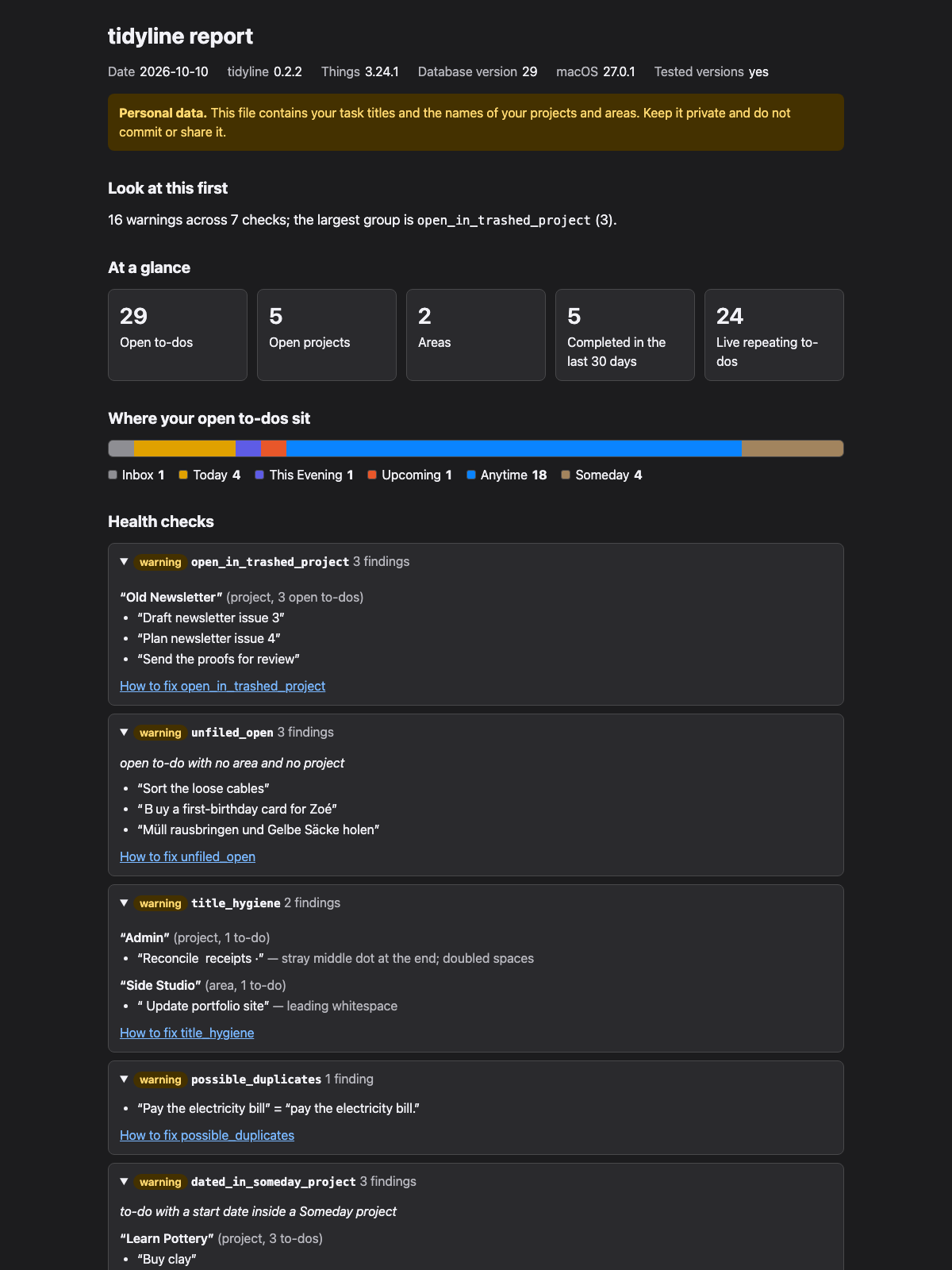Click the gray Inbox bar segment
This screenshot has width=952, height=1270.
(x=121, y=448)
